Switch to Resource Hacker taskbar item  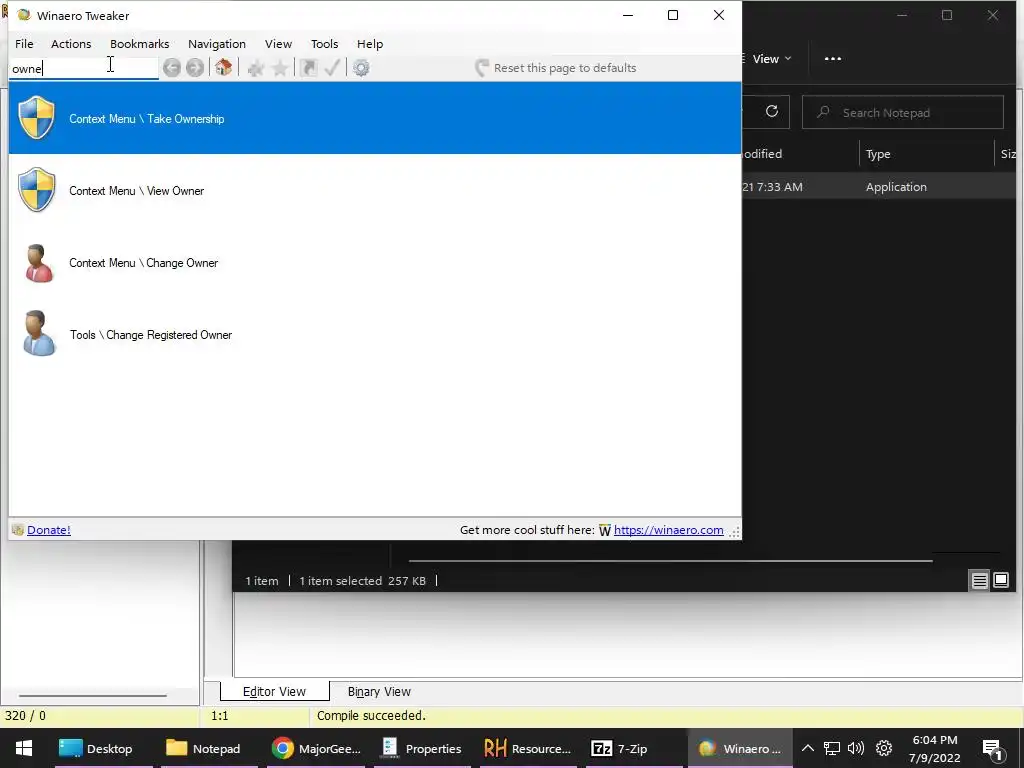click(x=528, y=748)
